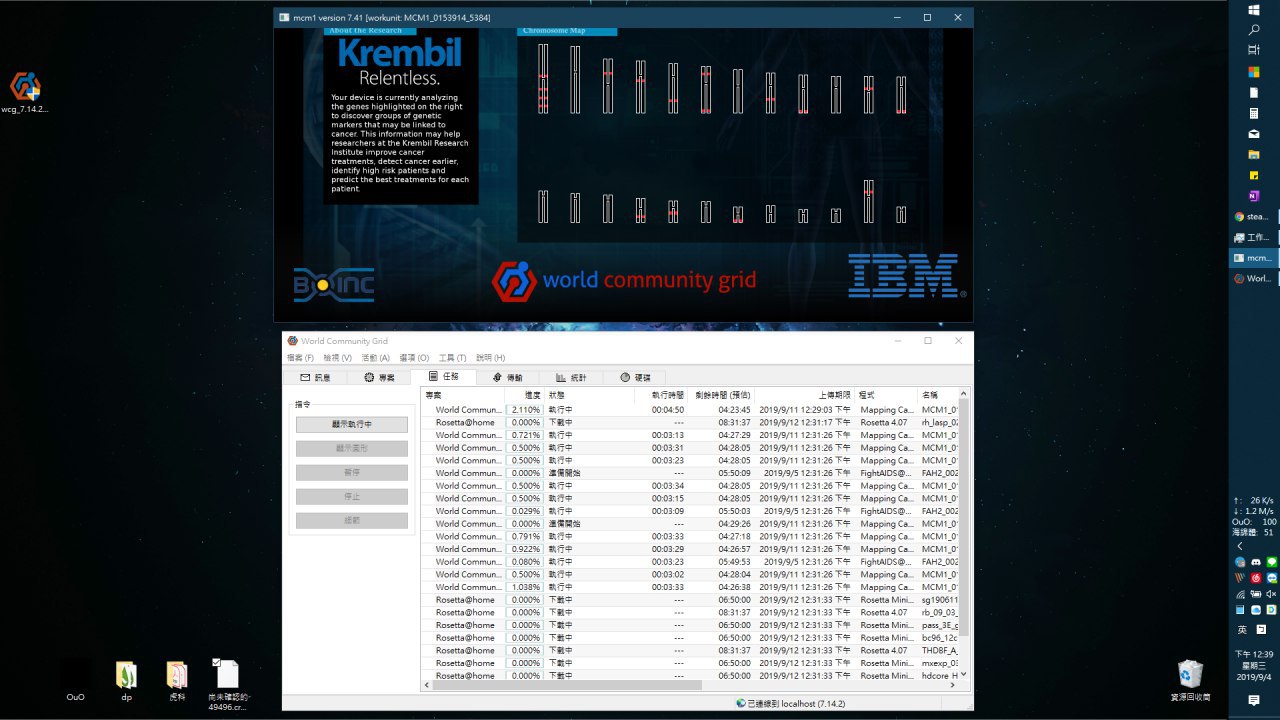Launch Microsoft Store from taskbar
The height and width of the screenshot is (720, 1280).
(1254, 72)
